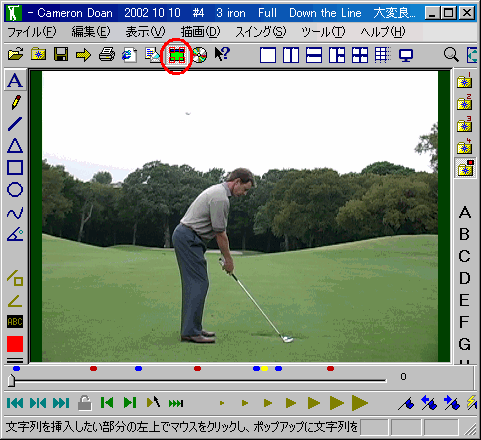
Task: Print with the printer icon
Action: [107, 54]
